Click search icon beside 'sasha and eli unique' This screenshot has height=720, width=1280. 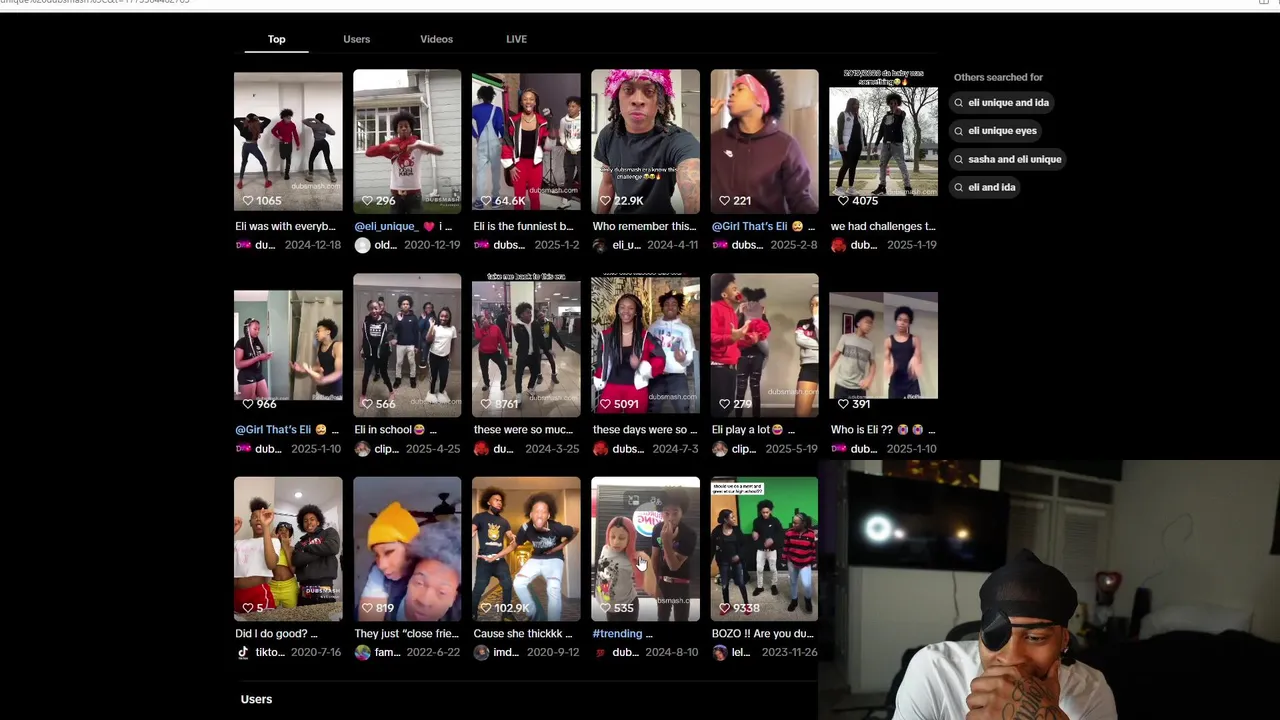(959, 160)
